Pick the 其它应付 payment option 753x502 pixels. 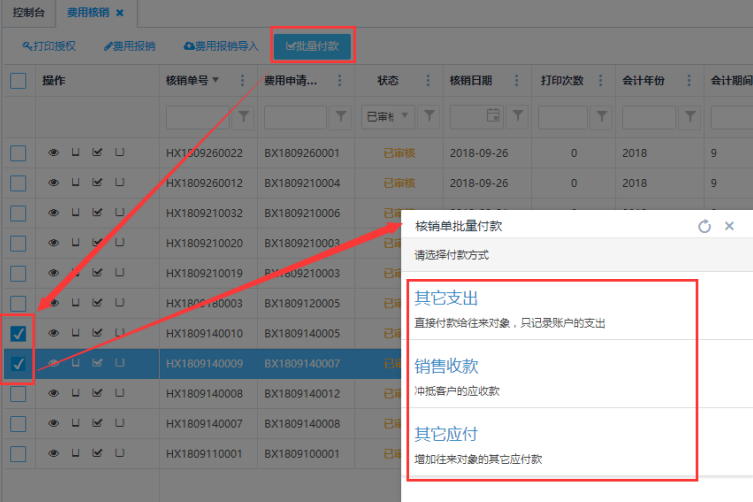point(446,434)
